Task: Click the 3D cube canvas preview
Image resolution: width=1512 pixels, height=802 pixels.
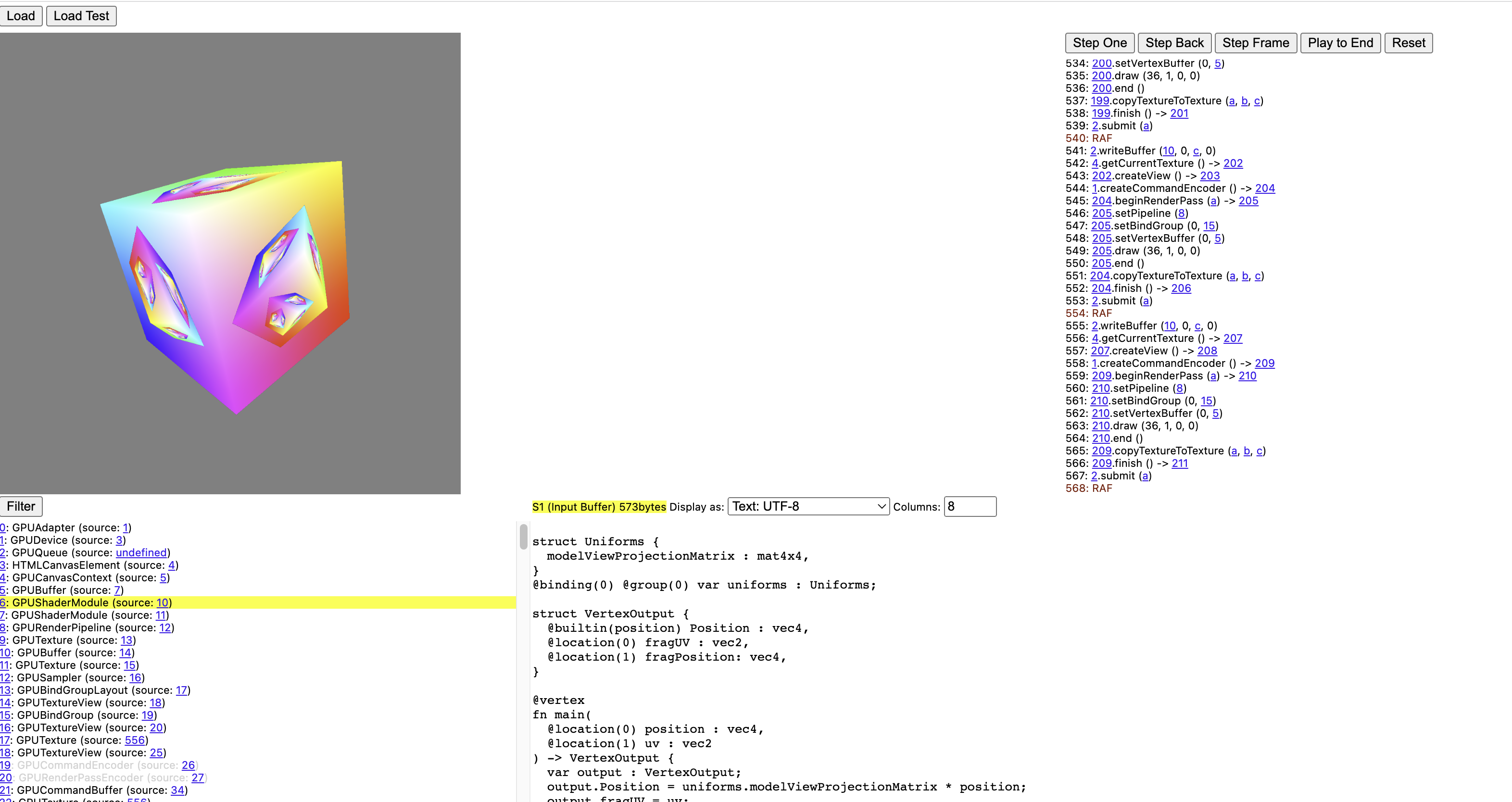Action: (230, 263)
